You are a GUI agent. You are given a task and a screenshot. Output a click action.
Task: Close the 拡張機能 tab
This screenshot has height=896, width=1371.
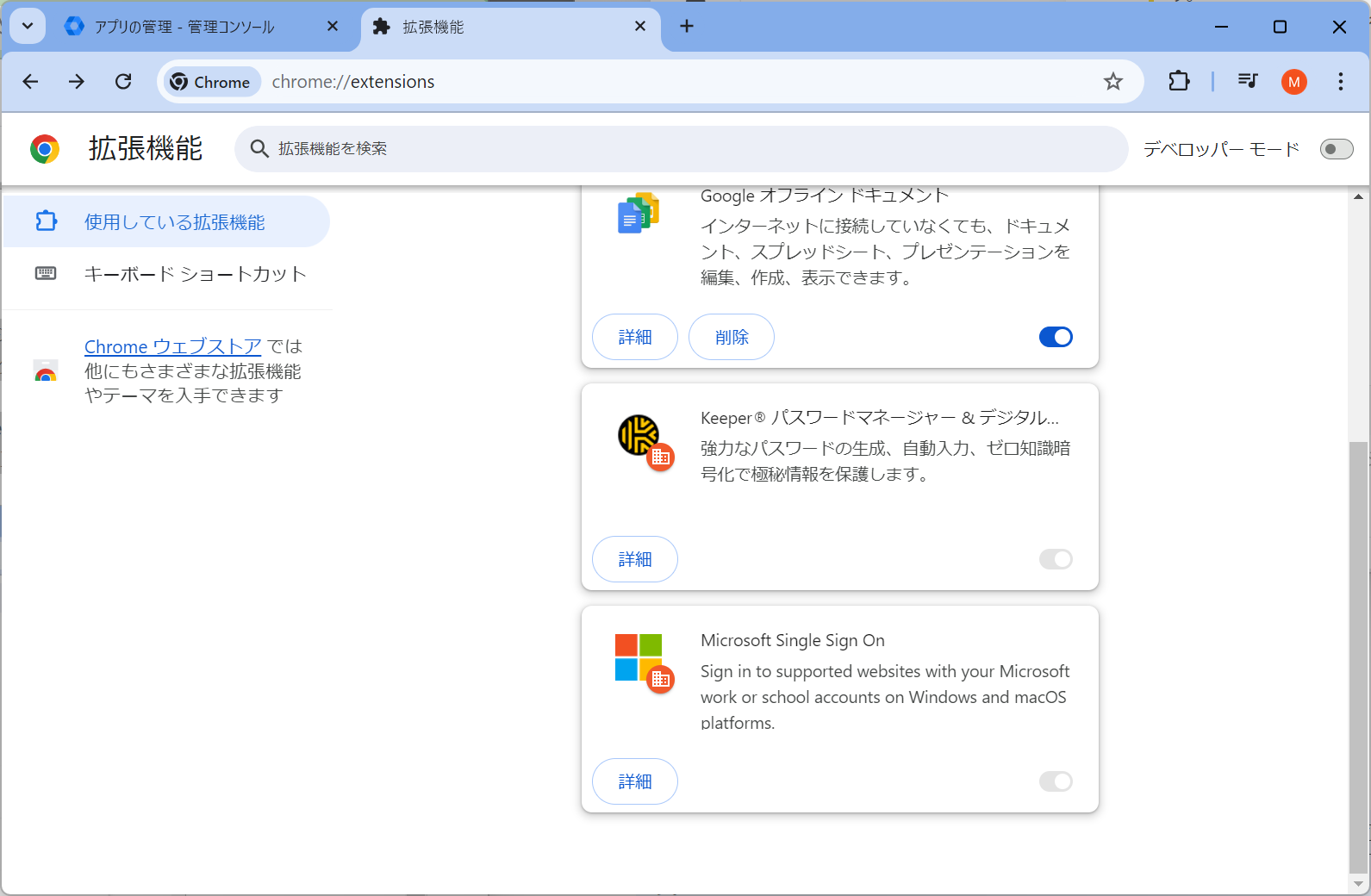(640, 27)
